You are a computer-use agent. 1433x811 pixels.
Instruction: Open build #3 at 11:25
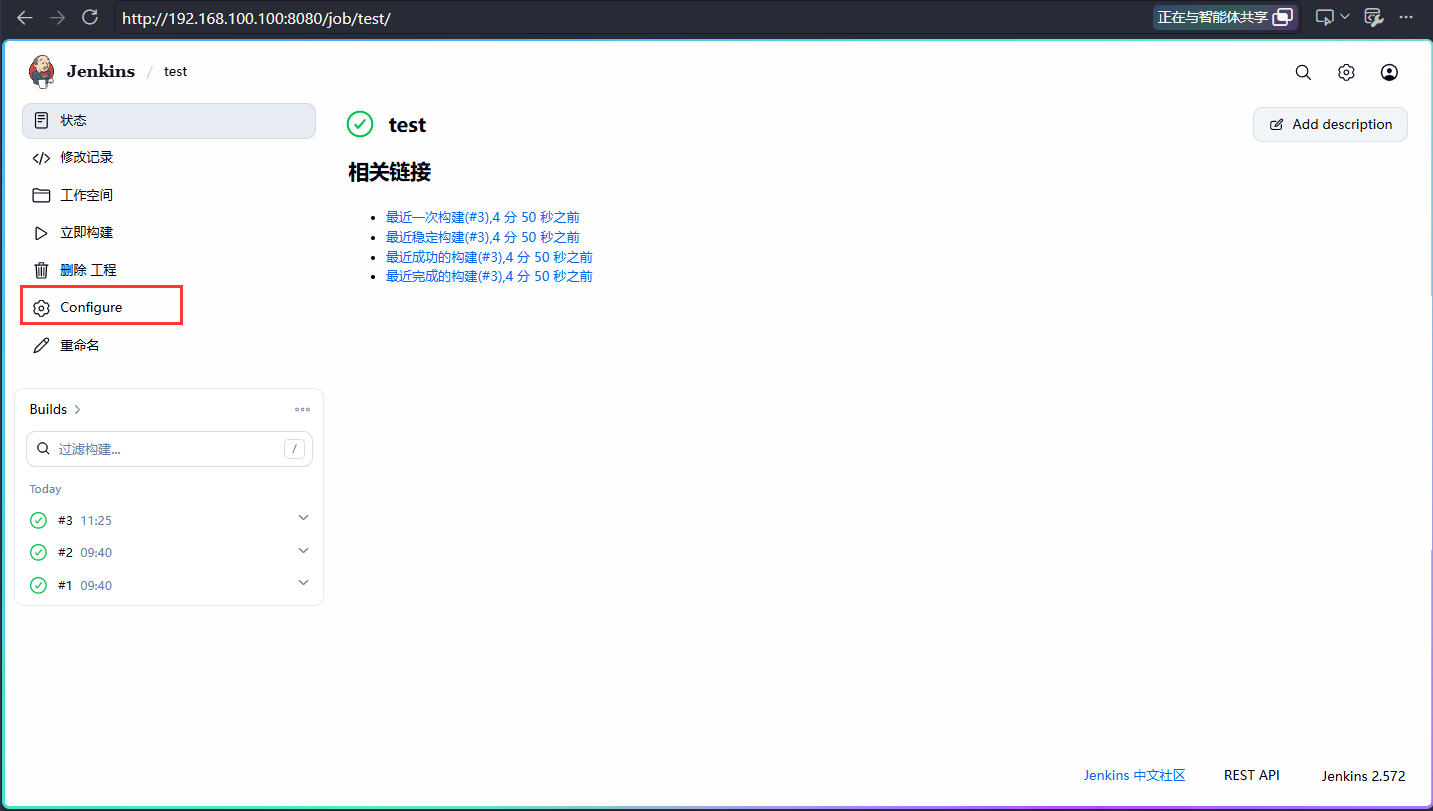point(85,520)
